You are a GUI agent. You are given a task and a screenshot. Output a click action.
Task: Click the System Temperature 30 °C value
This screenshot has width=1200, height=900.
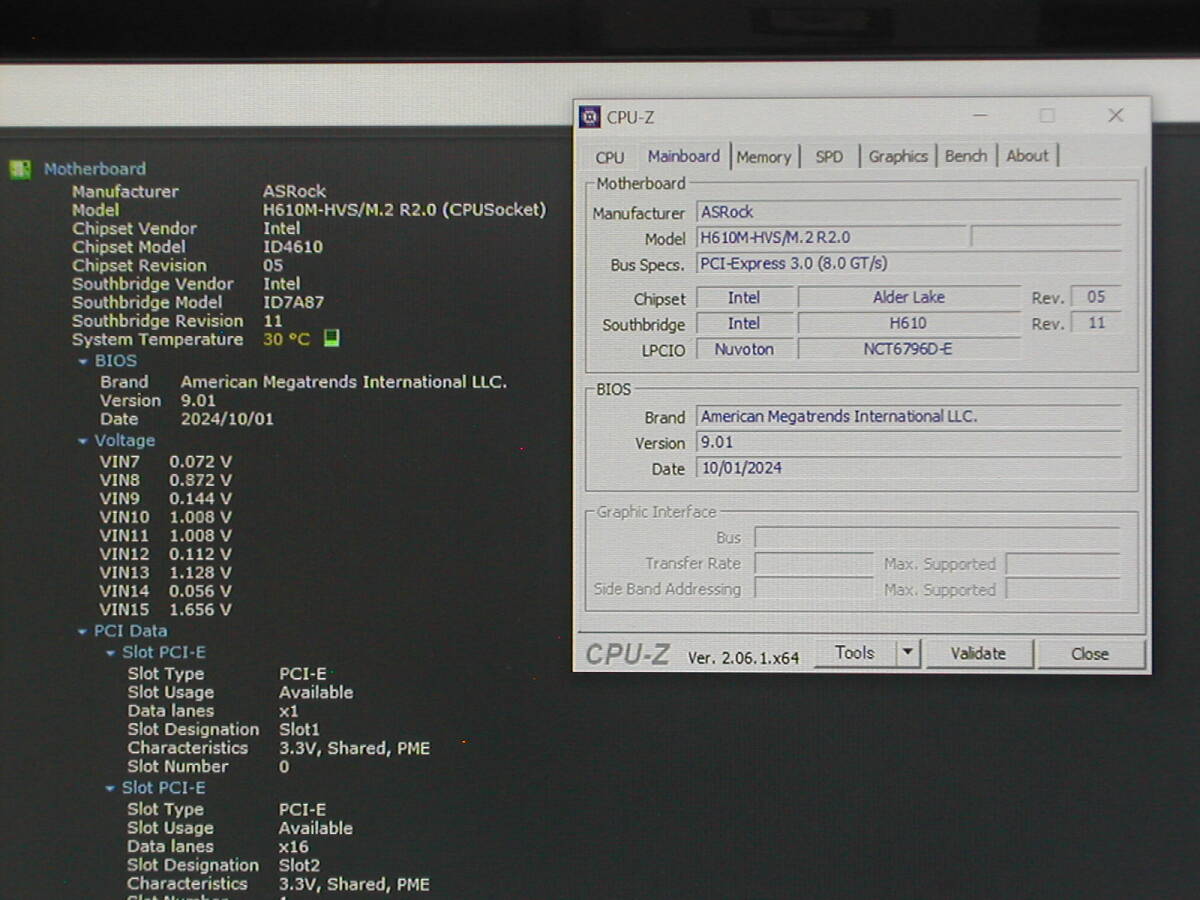click(x=287, y=339)
